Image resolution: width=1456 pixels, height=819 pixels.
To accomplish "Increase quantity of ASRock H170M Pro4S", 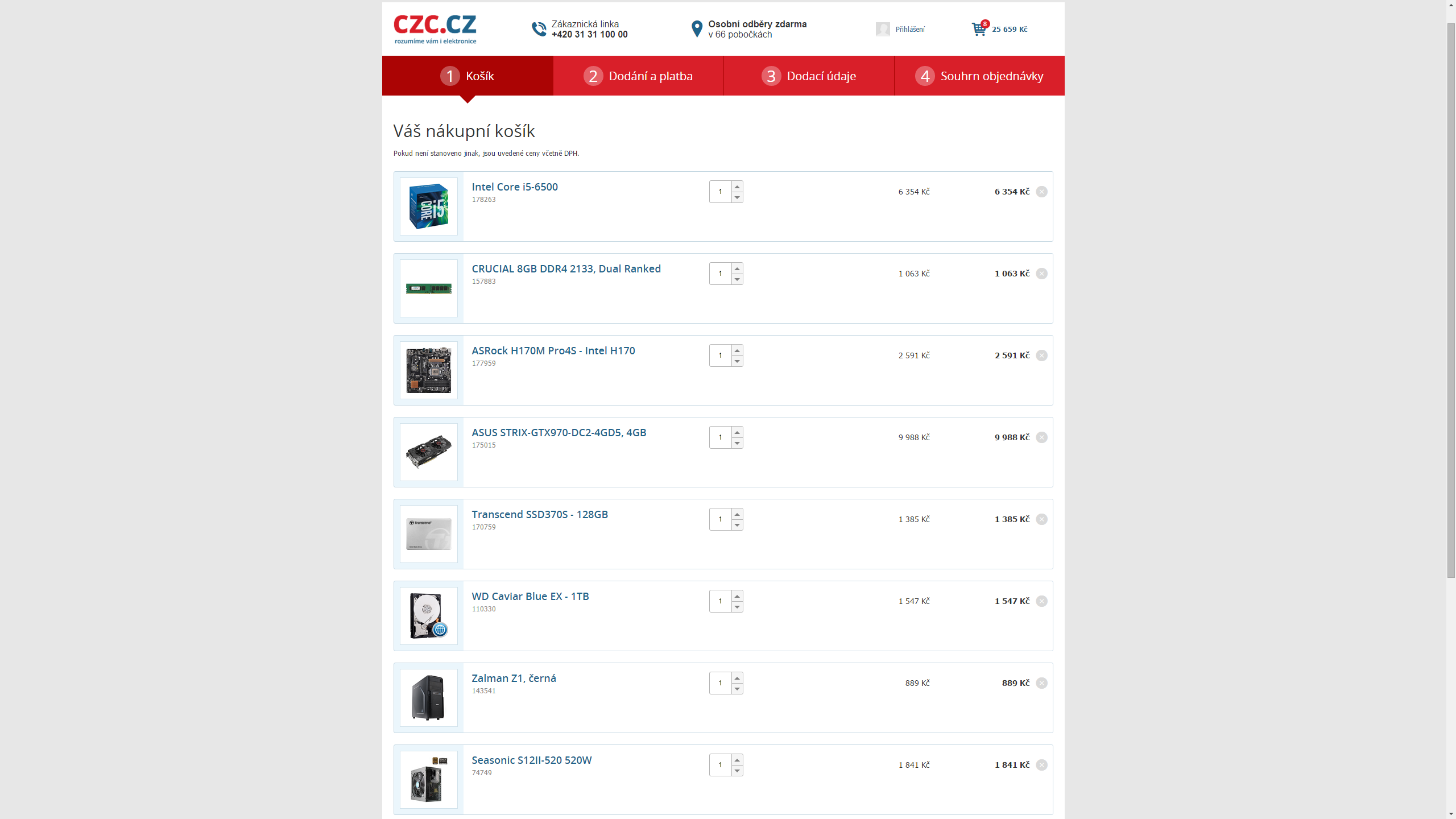I will (x=737, y=350).
